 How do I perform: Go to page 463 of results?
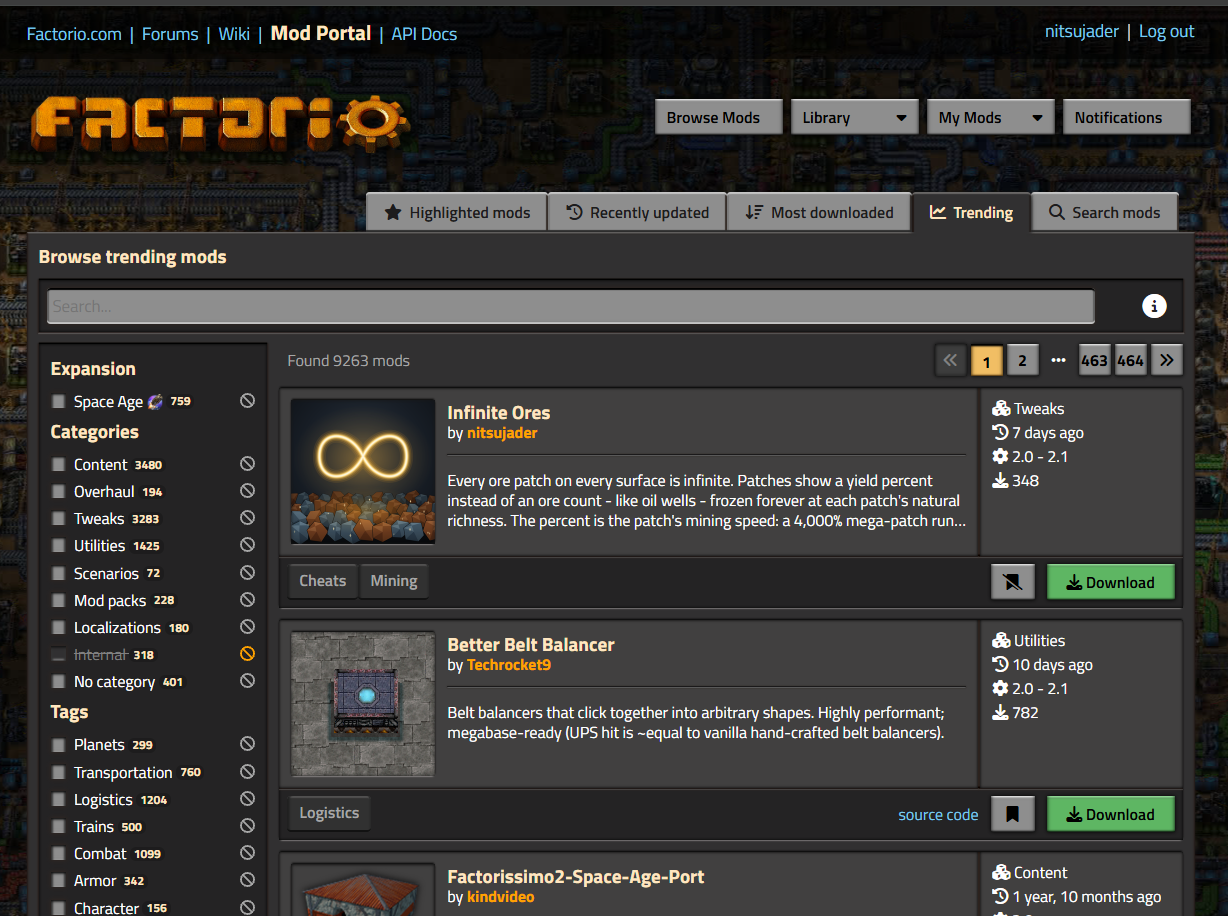pyautogui.click(x=1094, y=360)
